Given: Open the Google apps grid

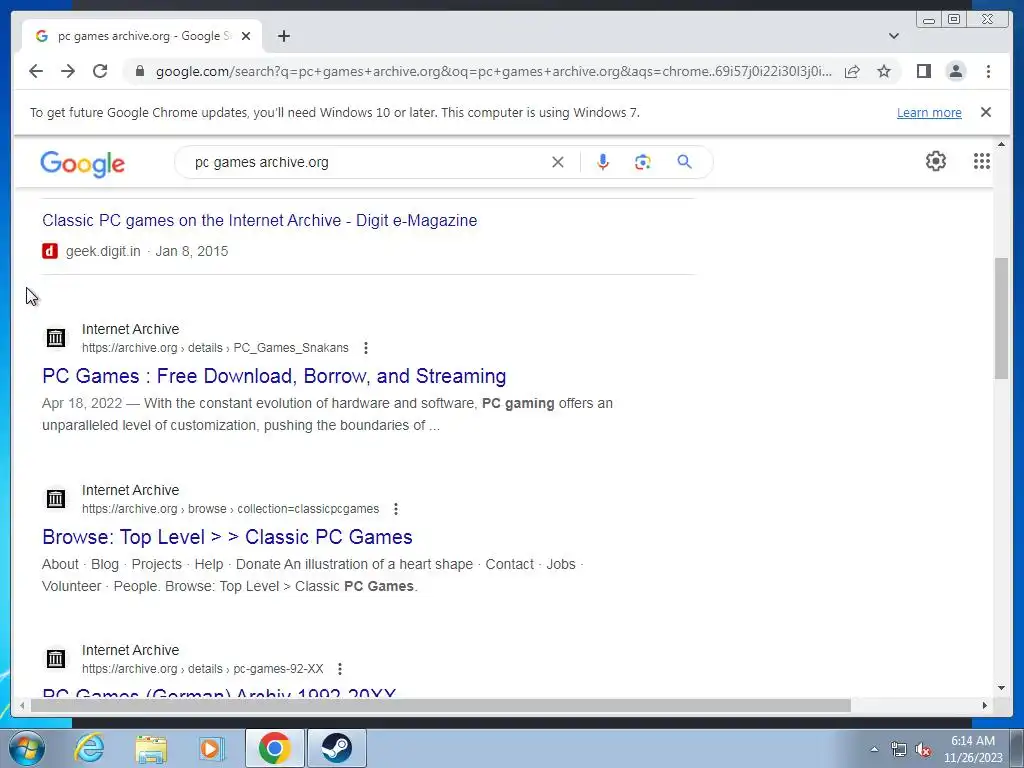Looking at the screenshot, I should click(982, 161).
